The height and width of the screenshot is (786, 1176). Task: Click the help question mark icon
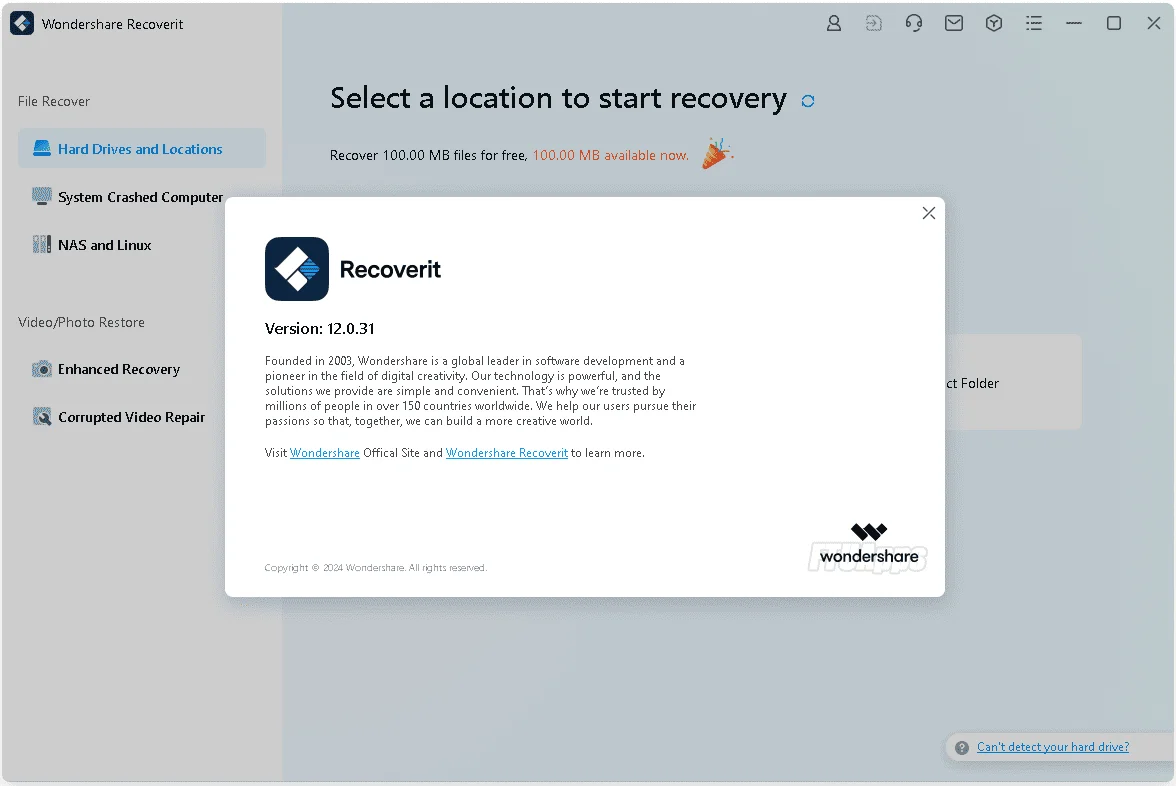tap(962, 748)
